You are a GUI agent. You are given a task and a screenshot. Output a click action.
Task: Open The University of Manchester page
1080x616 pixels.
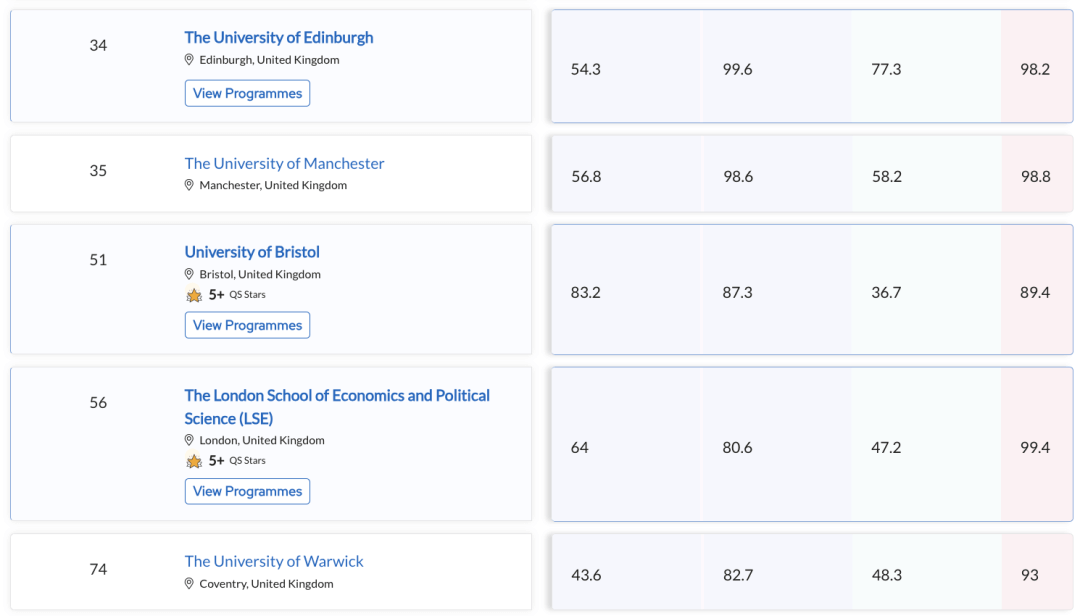(284, 163)
